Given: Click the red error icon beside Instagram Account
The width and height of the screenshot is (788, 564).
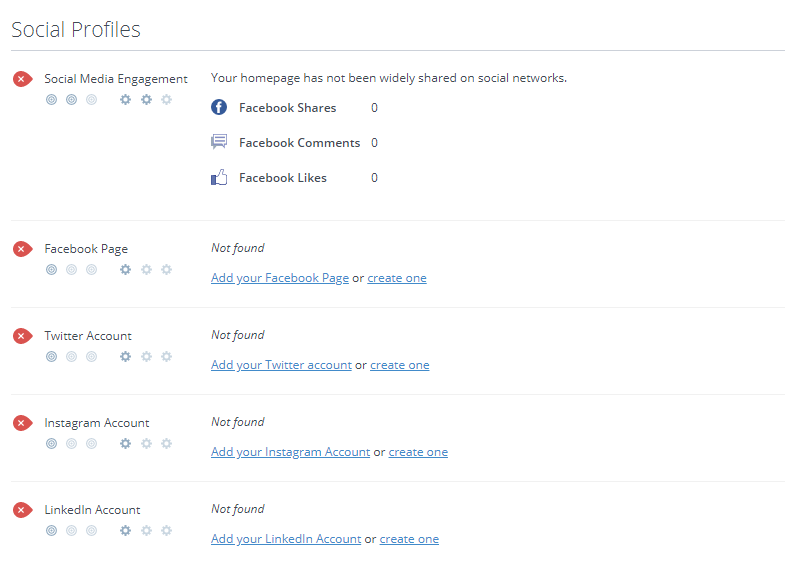Looking at the screenshot, I should pos(22,423).
